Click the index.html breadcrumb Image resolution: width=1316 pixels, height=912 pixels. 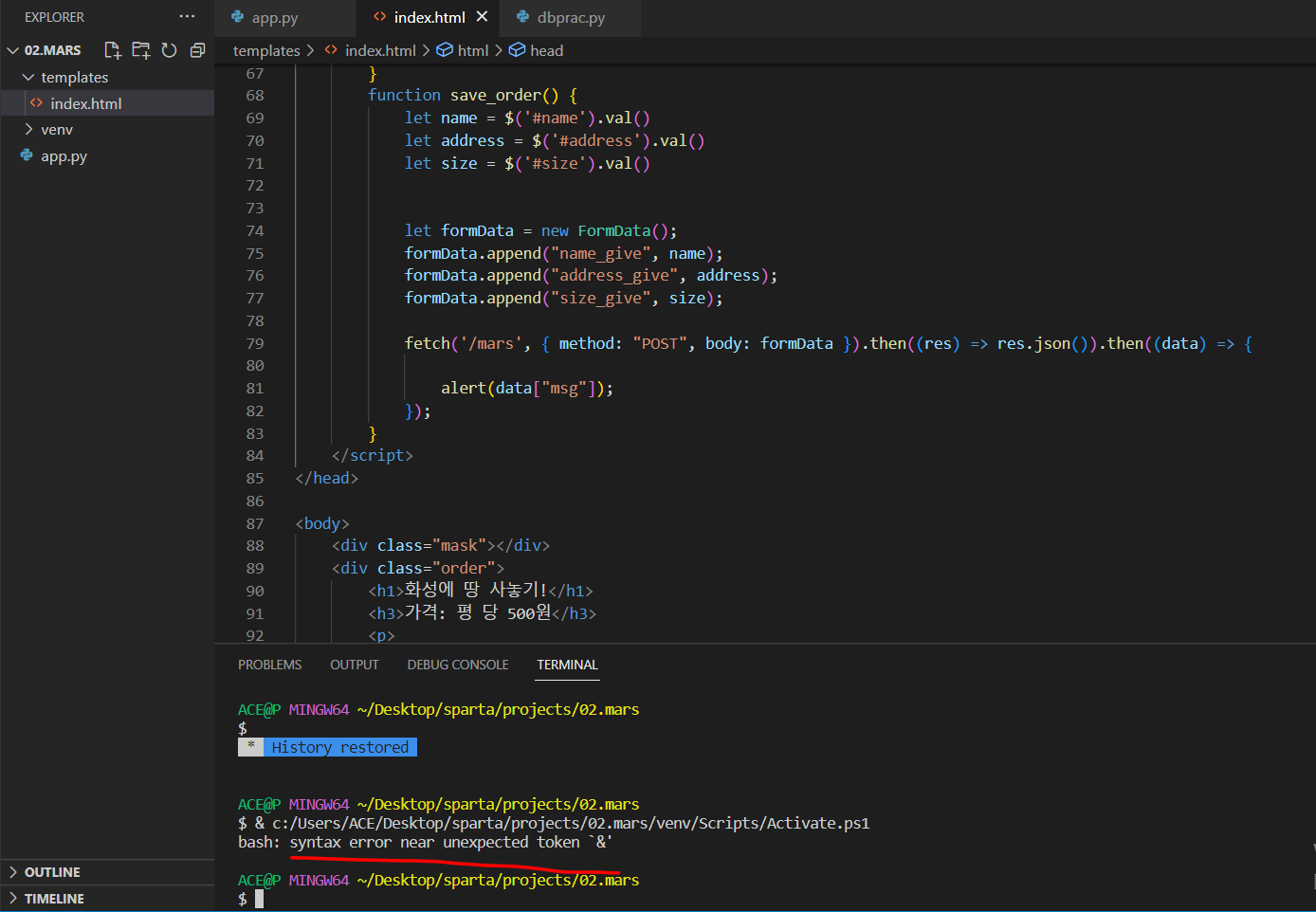371,50
